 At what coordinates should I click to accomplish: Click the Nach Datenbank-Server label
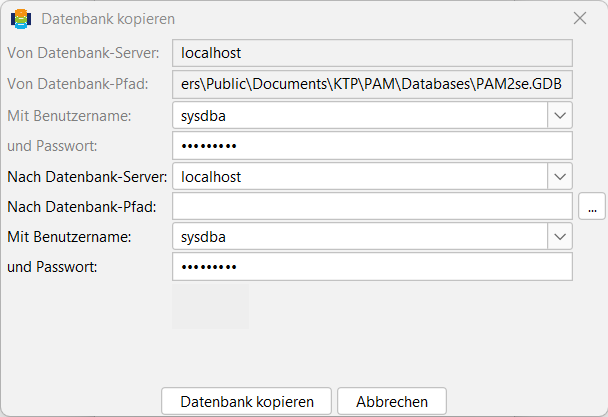point(87,176)
